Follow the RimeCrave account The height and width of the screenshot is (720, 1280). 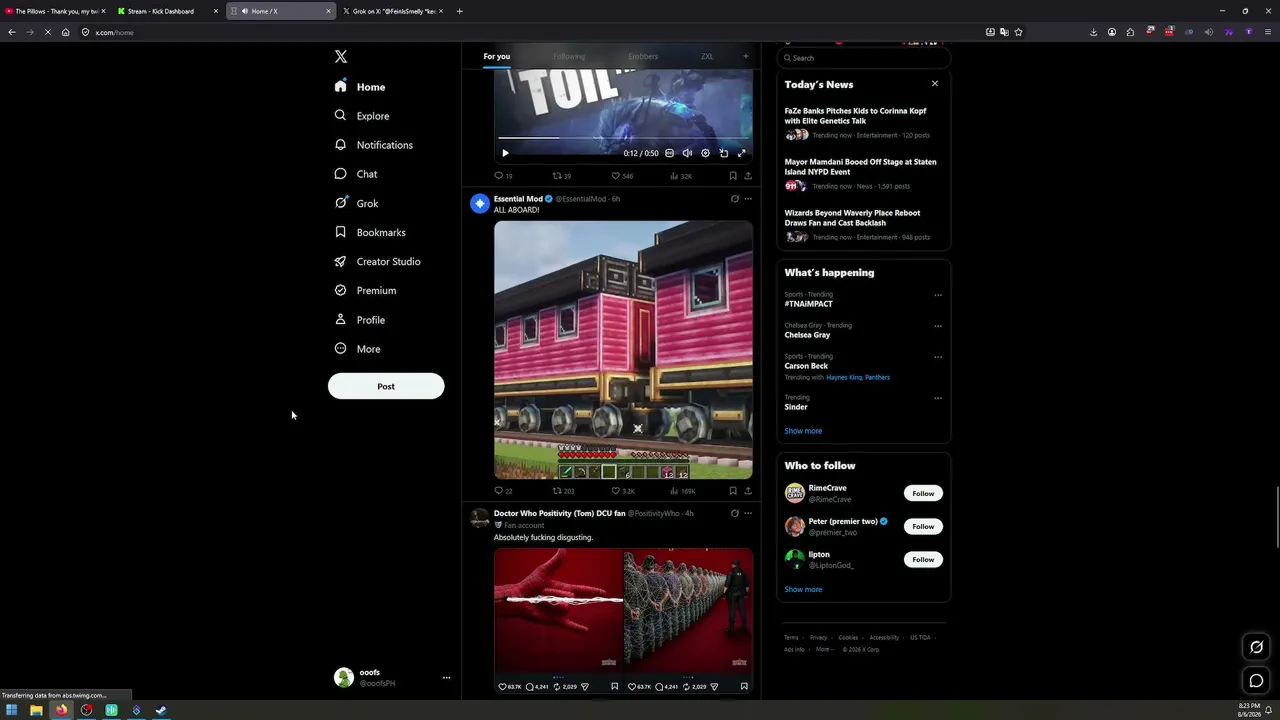coord(923,493)
